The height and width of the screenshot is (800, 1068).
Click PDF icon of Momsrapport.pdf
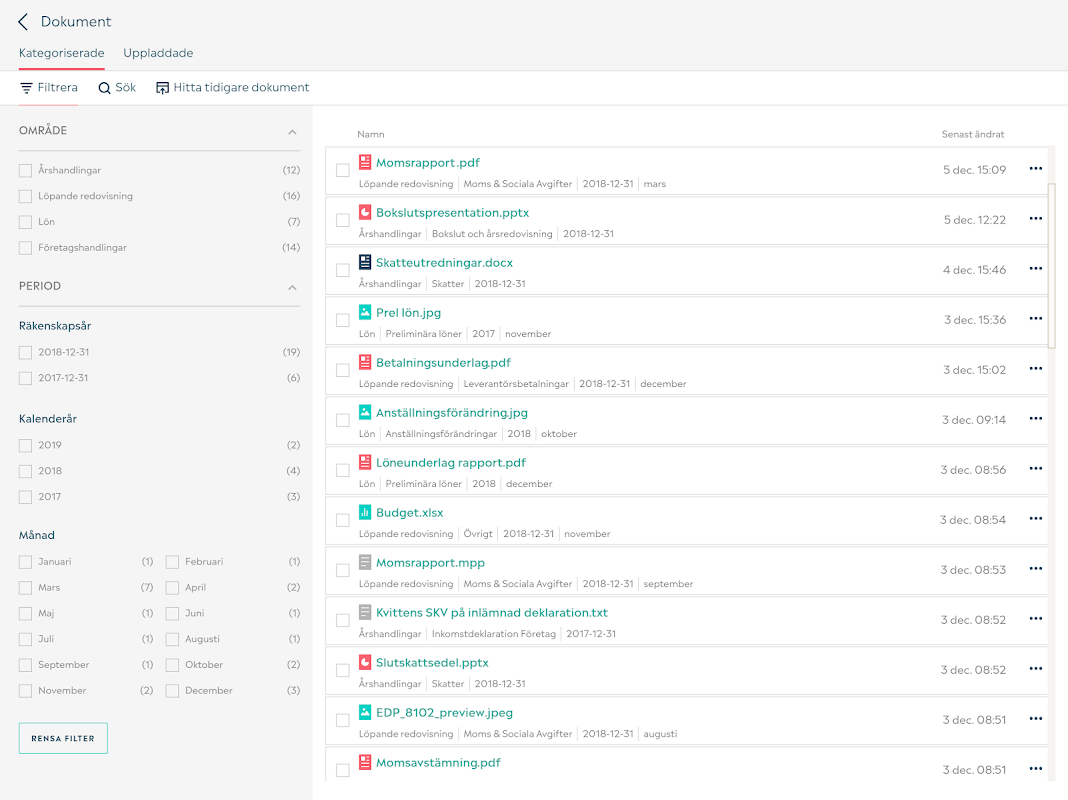tap(365, 162)
